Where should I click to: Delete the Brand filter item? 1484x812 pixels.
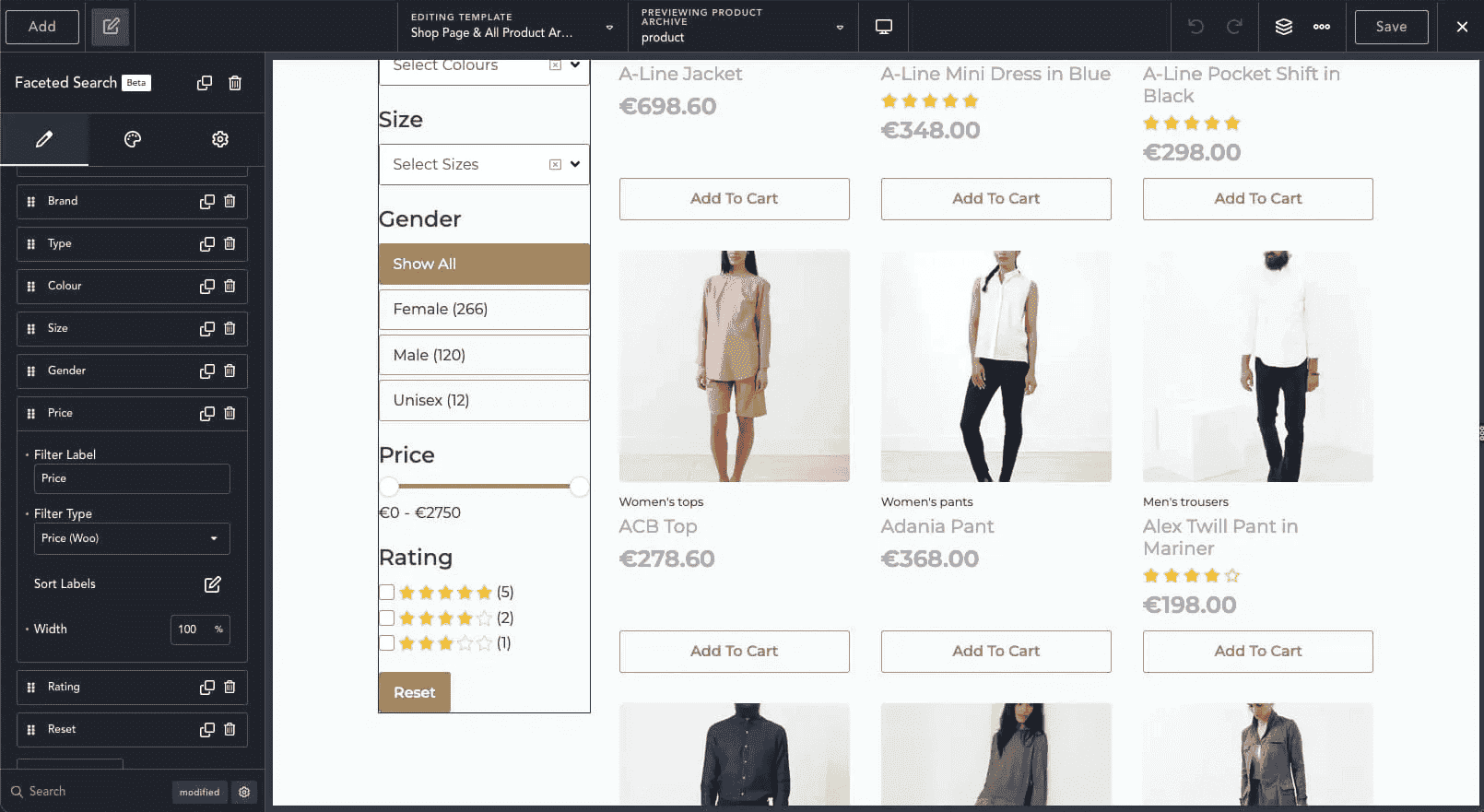coord(230,201)
